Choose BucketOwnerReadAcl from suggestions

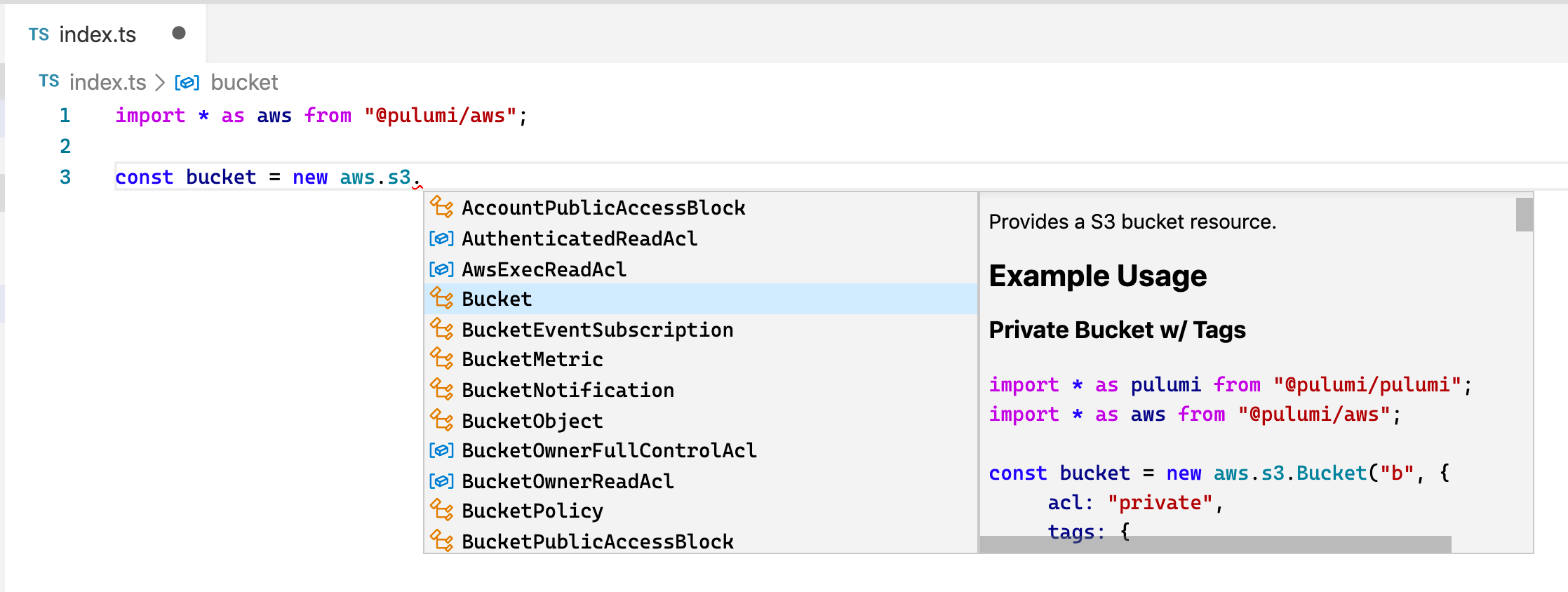pos(701,481)
